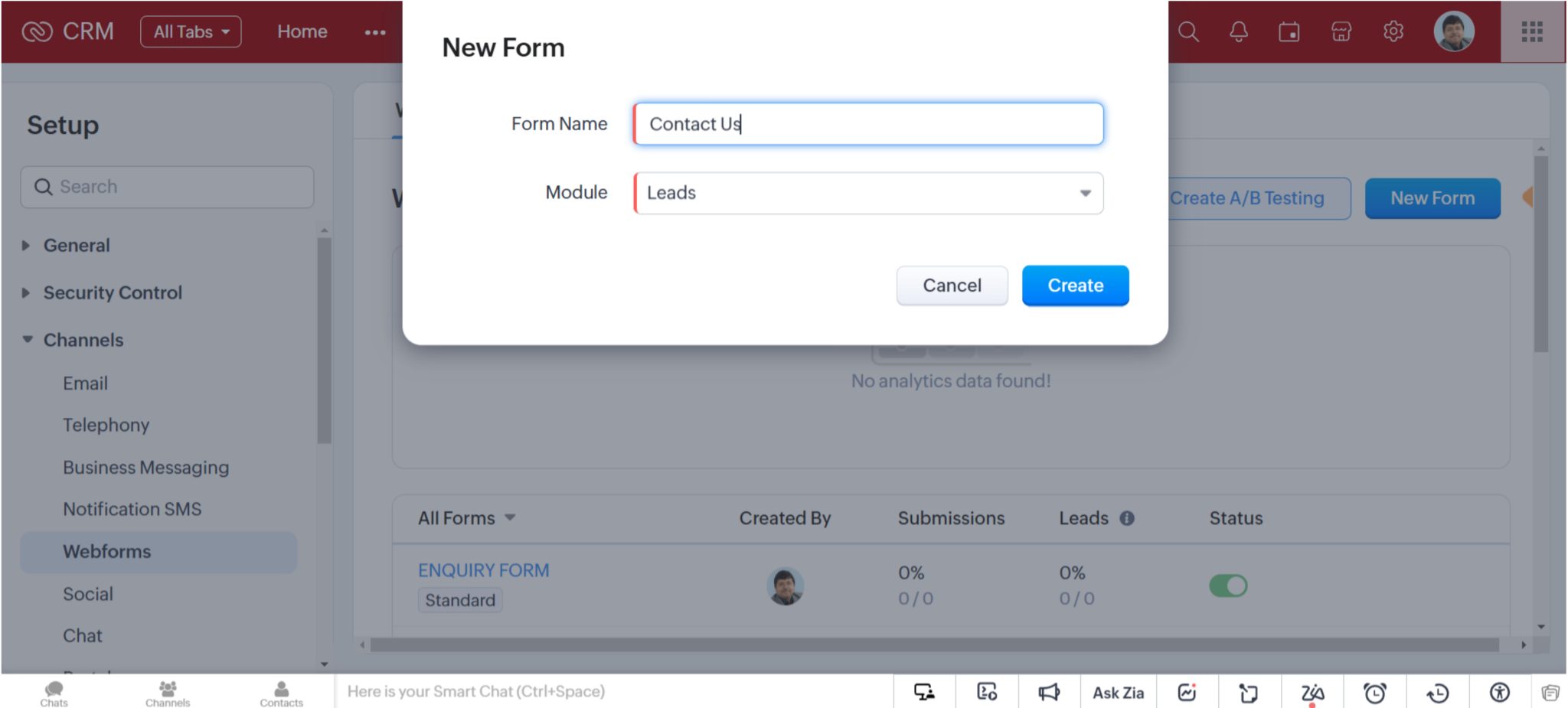Select Home in the top navigation
Viewport: 1568px width, 708px height.
[302, 31]
